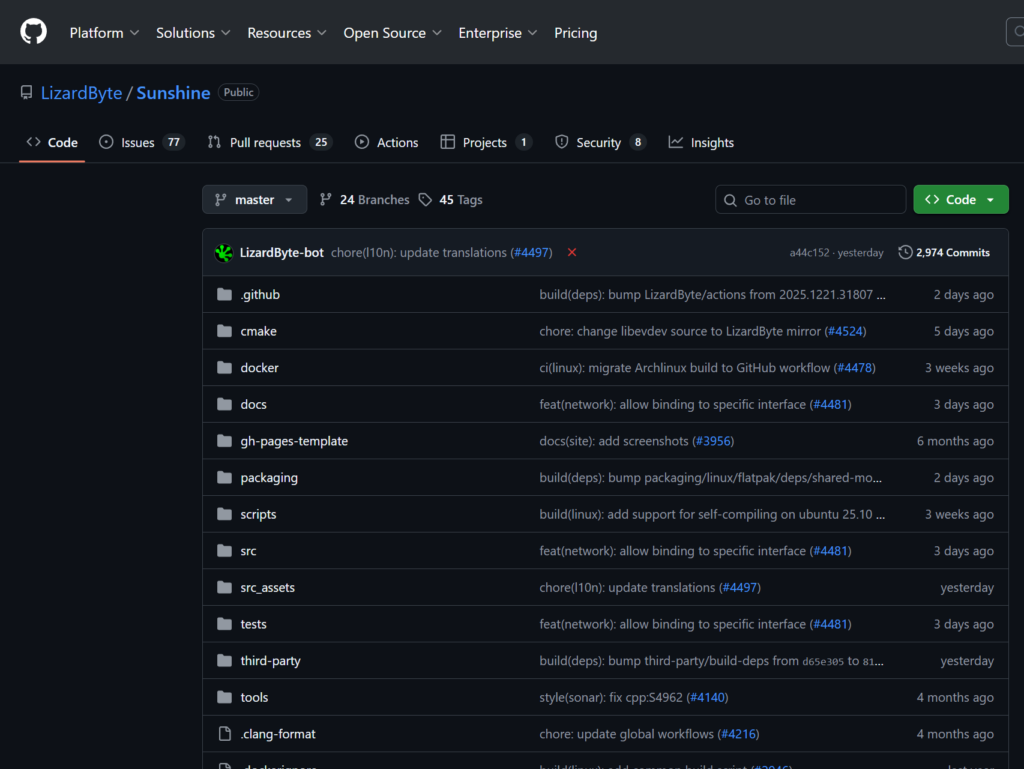Click the Pricing link in header
The width and height of the screenshot is (1024, 769).
[x=575, y=33]
